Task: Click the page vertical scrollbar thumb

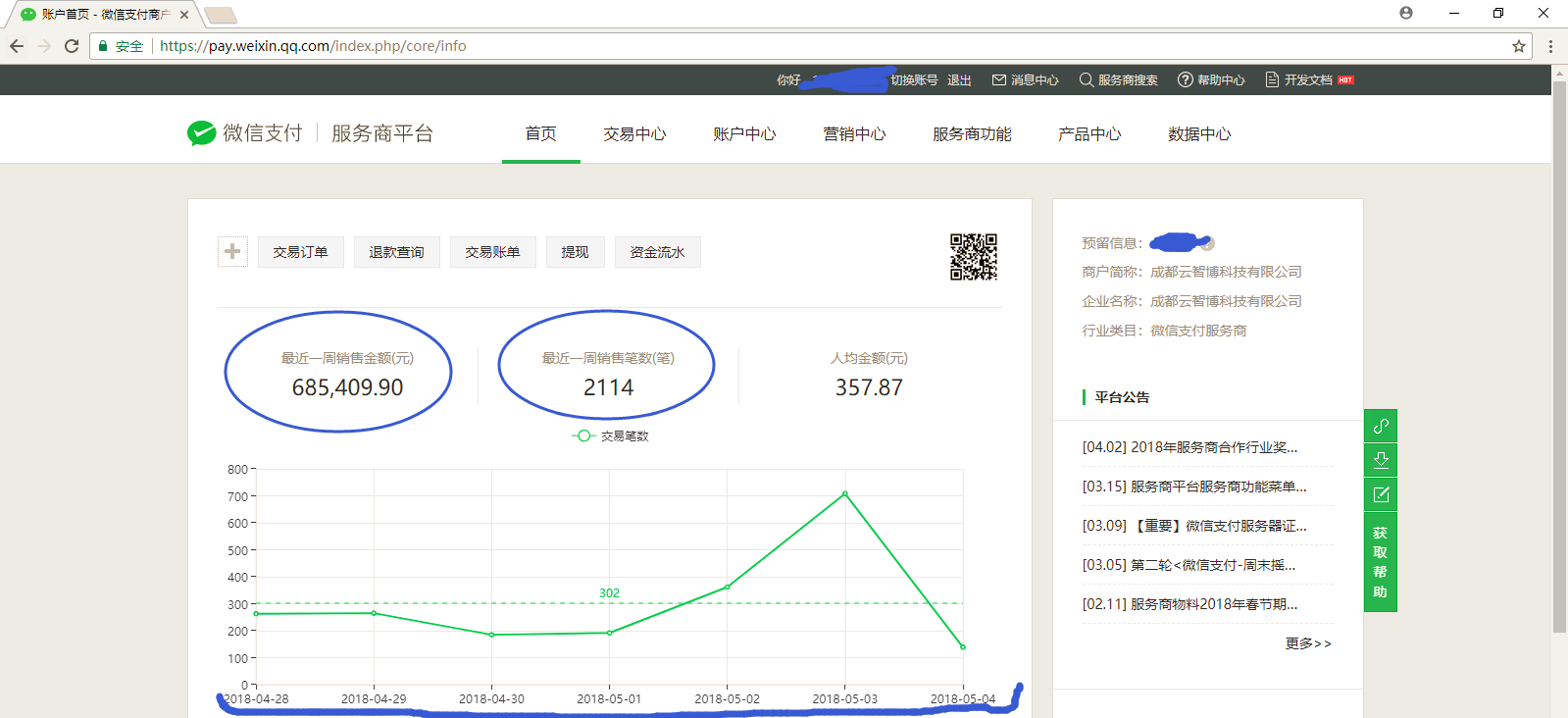Action: click(x=1559, y=358)
